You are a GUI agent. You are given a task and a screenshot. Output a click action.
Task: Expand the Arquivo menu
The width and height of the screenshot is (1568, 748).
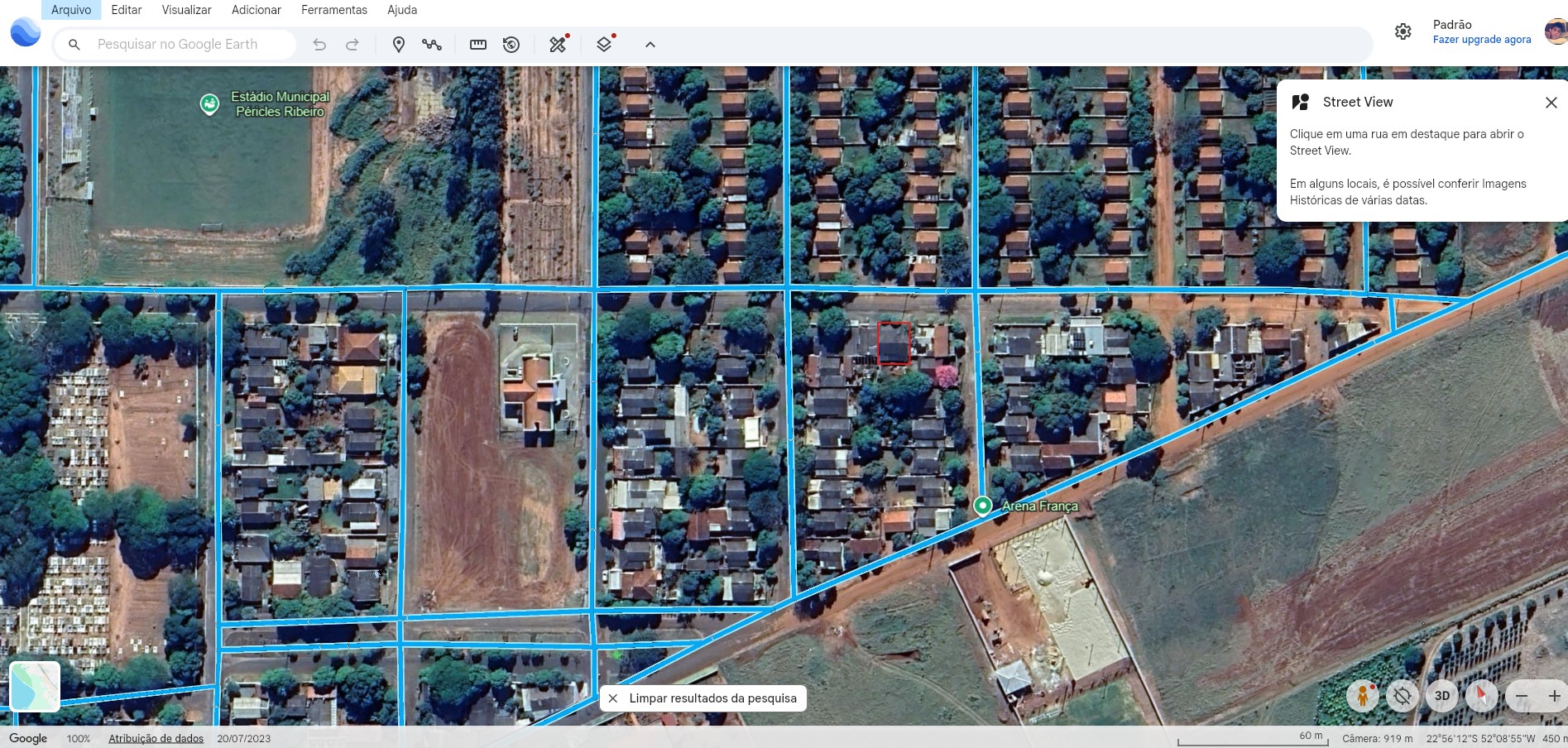point(71,10)
